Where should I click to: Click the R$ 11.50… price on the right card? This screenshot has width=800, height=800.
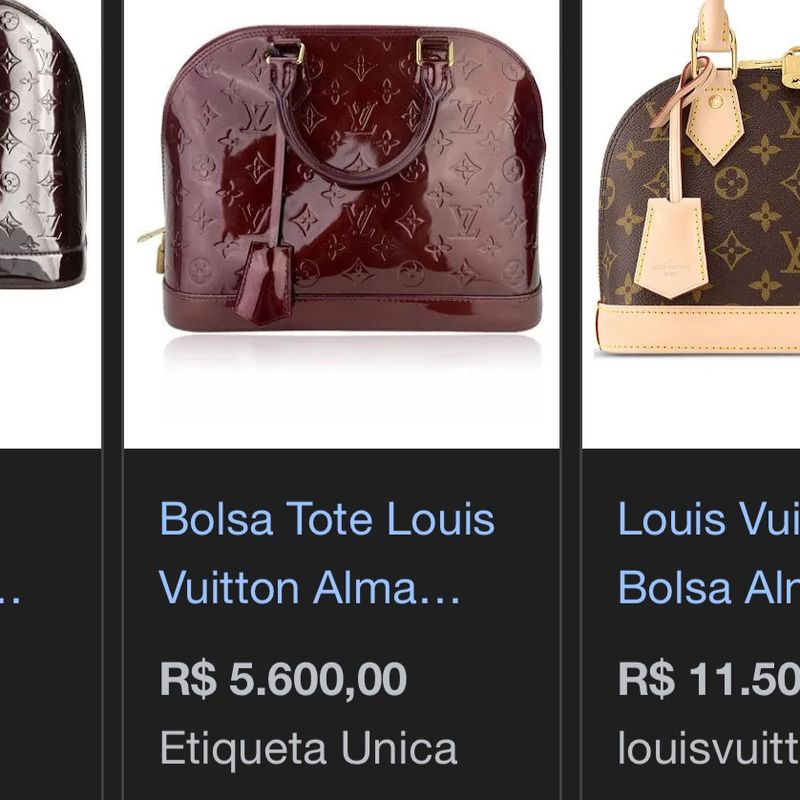pyautogui.click(x=709, y=679)
